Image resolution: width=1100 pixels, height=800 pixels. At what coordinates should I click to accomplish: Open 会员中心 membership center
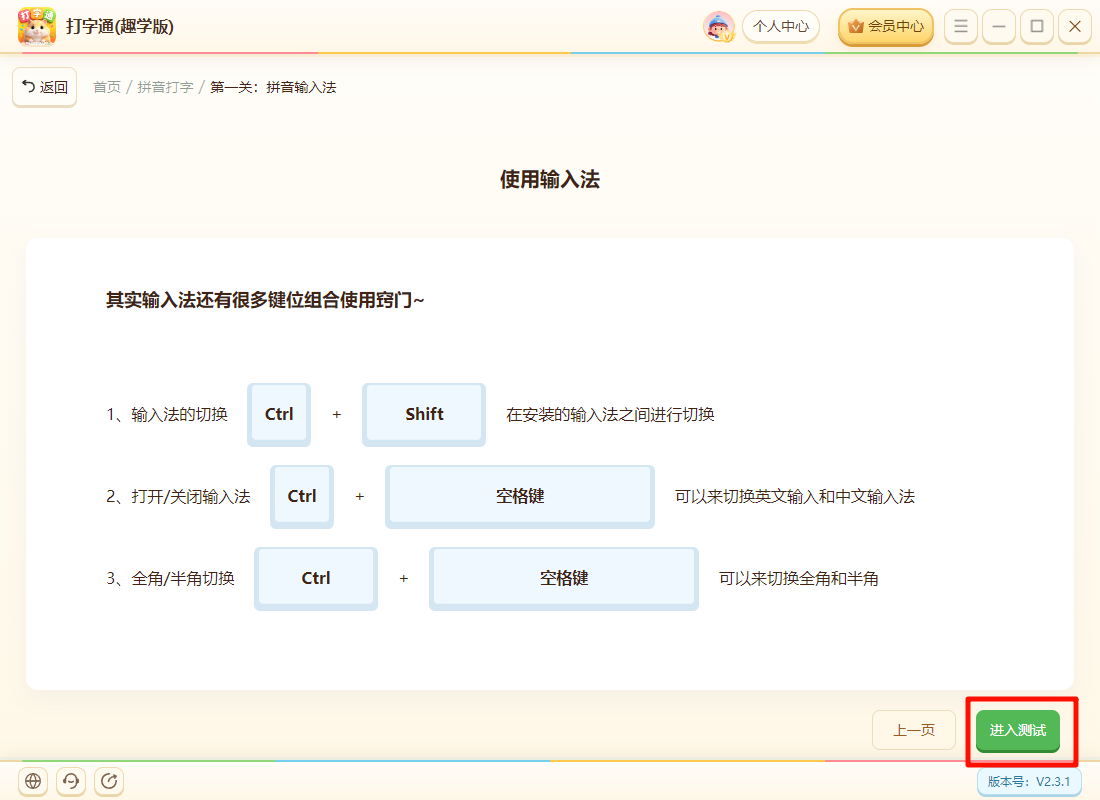coord(886,27)
